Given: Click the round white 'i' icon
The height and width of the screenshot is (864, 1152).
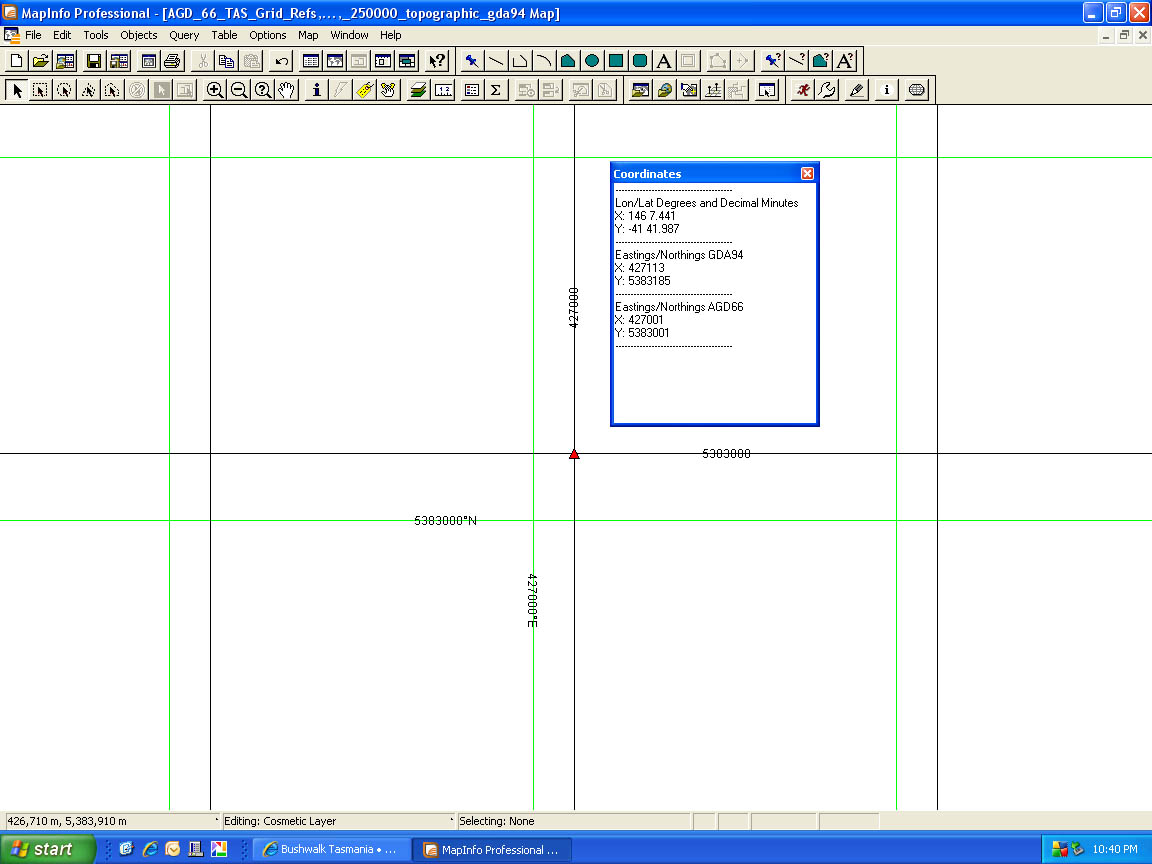Looking at the screenshot, I should 886,90.
